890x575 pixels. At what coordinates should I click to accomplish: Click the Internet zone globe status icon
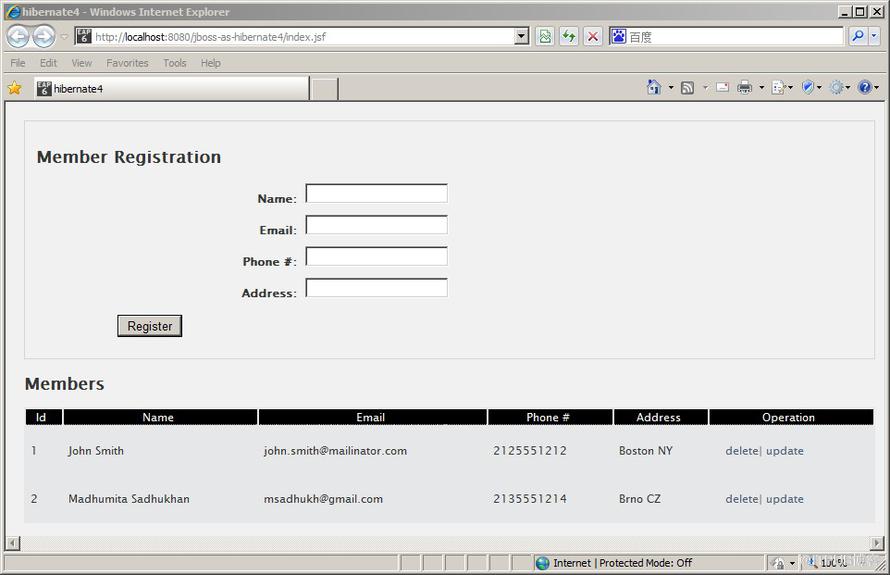[x=543, y=563]
